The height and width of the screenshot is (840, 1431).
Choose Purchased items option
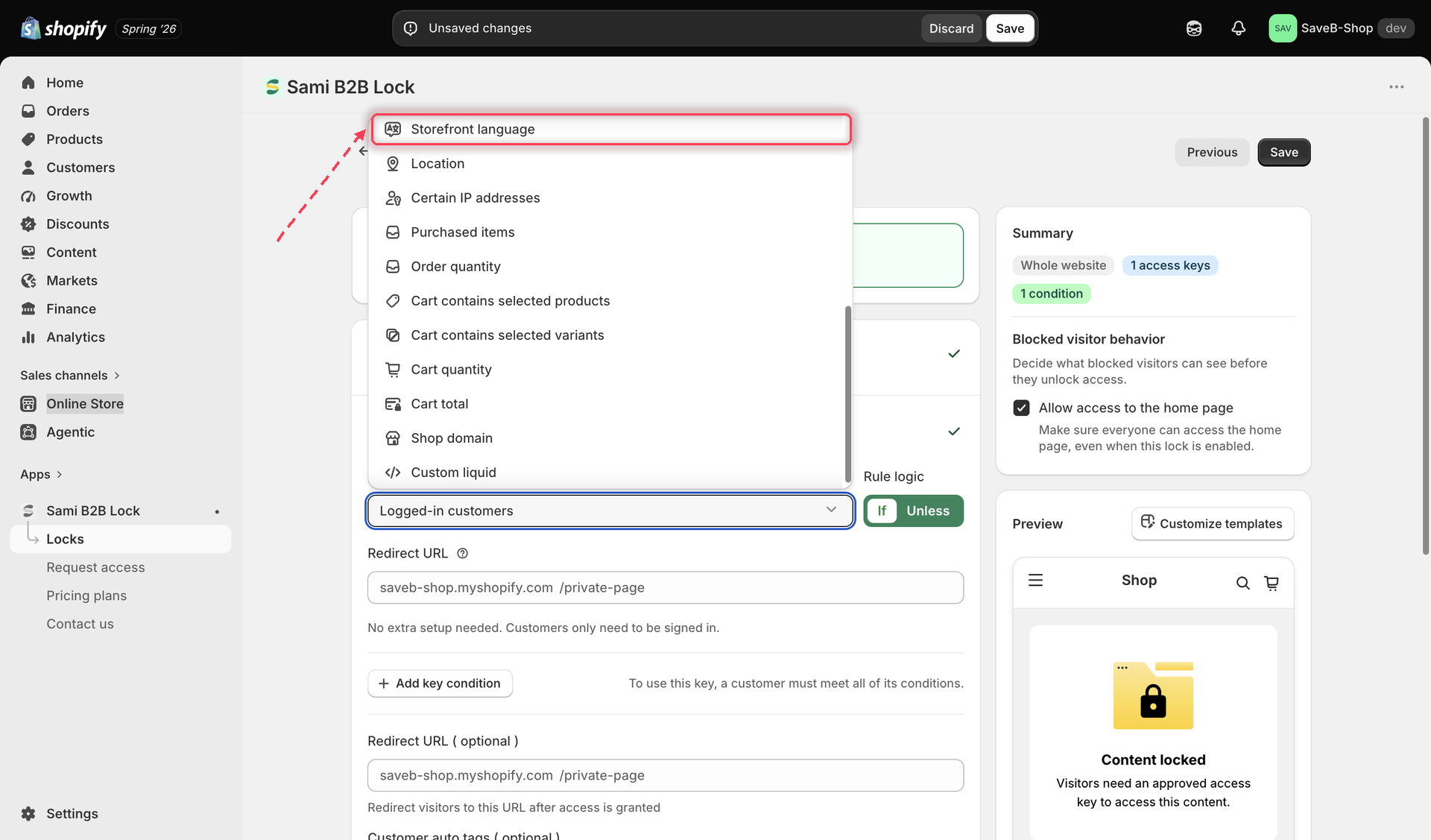point(607,232)
